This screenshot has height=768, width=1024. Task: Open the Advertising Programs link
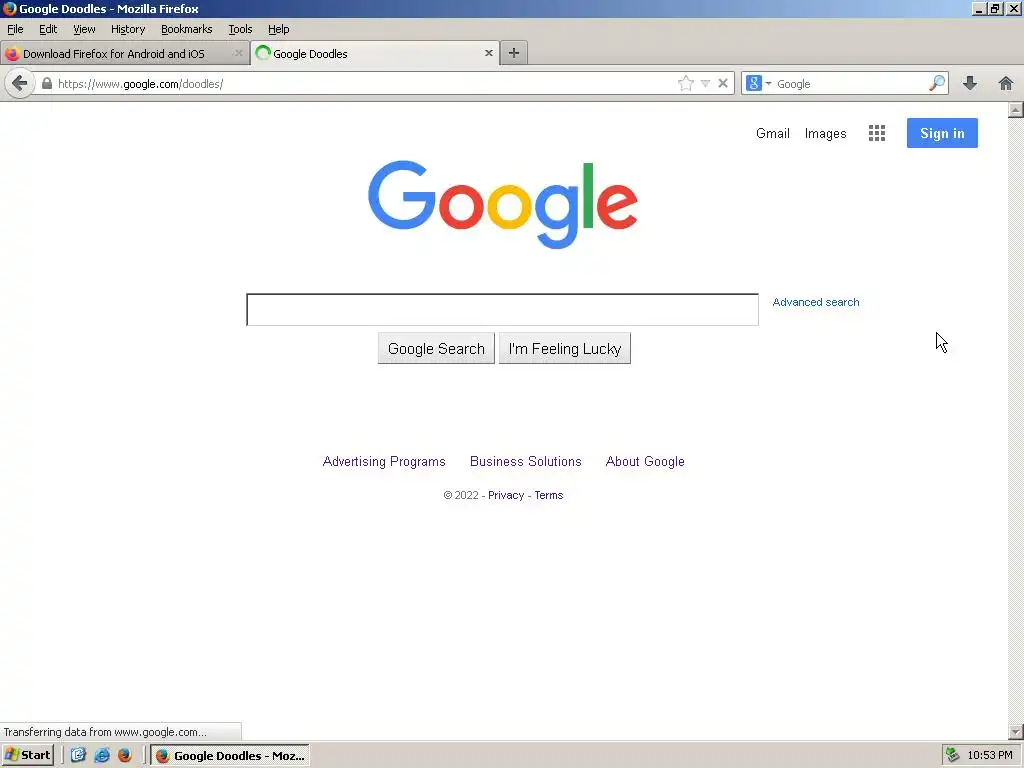coord(384,461)
